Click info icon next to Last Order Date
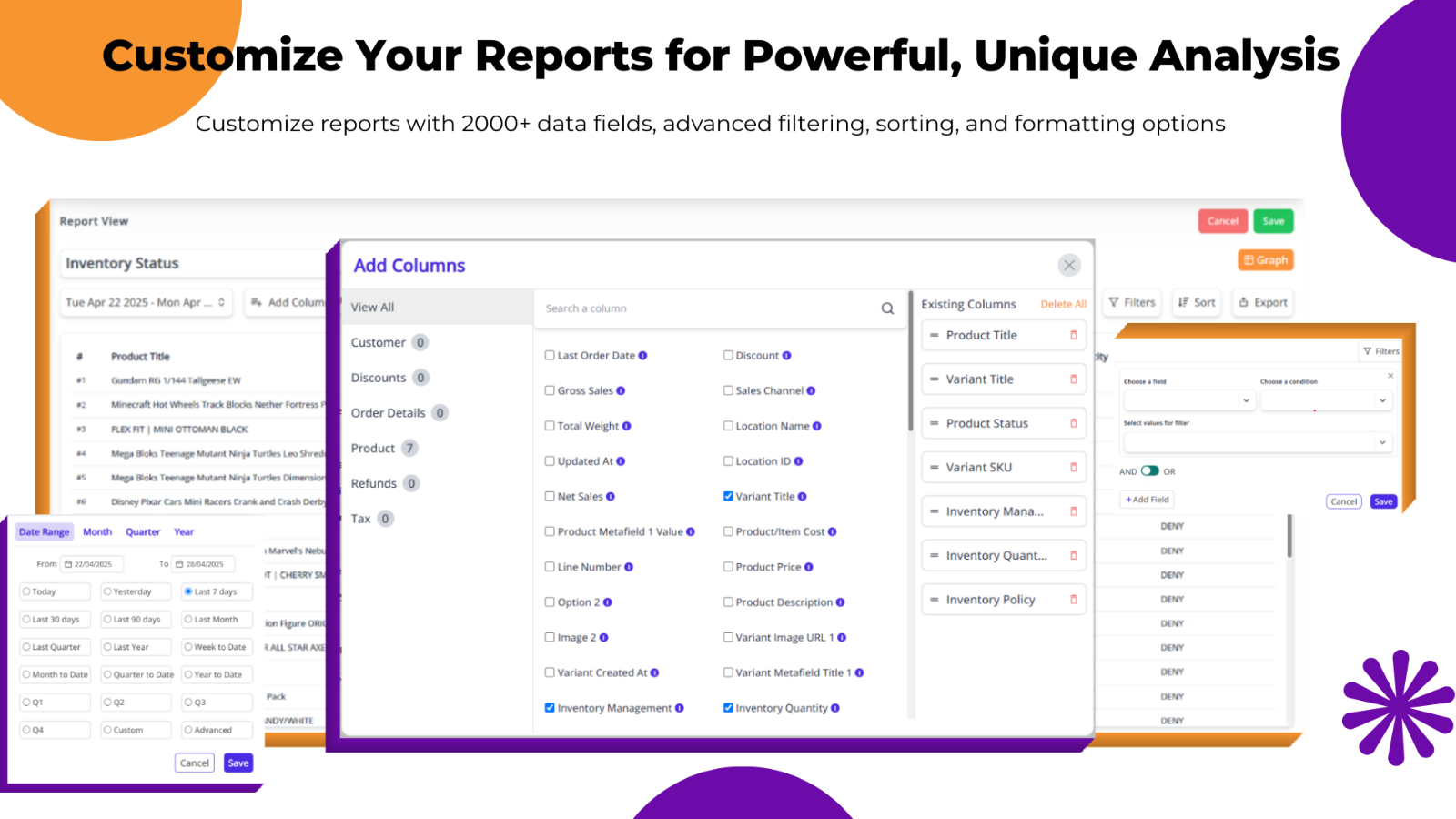The width and height of the screenshot is (1456, 819). (x=642, y=356)
